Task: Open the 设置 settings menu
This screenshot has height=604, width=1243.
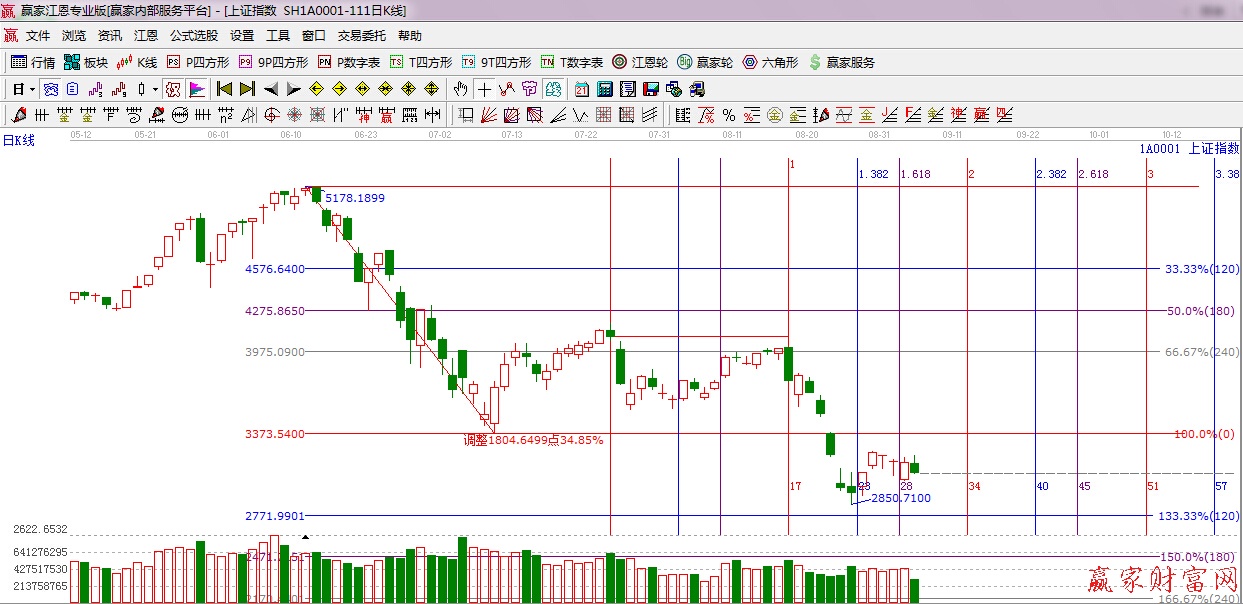Action: 242,36
